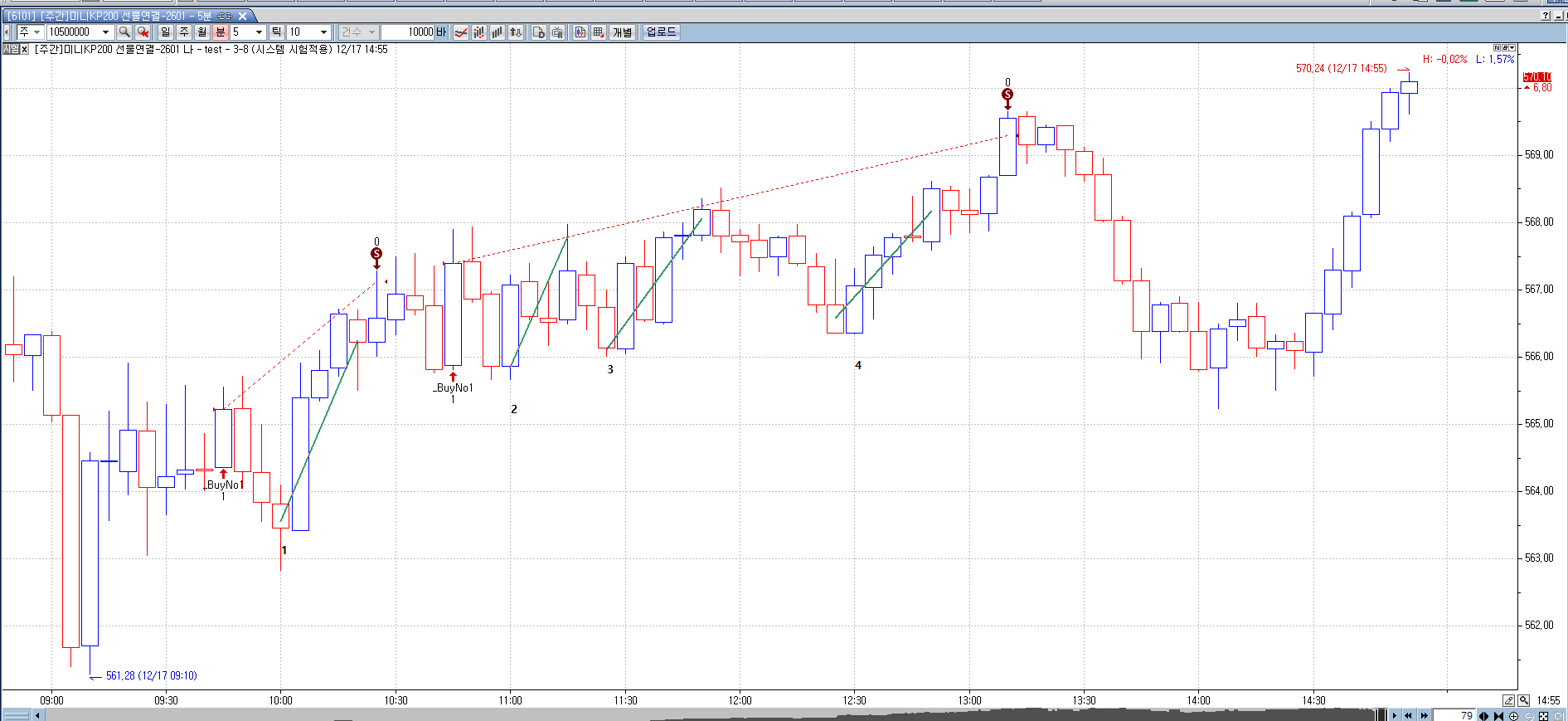
Task: Click the magnifier search icon beside code field
Action: click(124, 32)
